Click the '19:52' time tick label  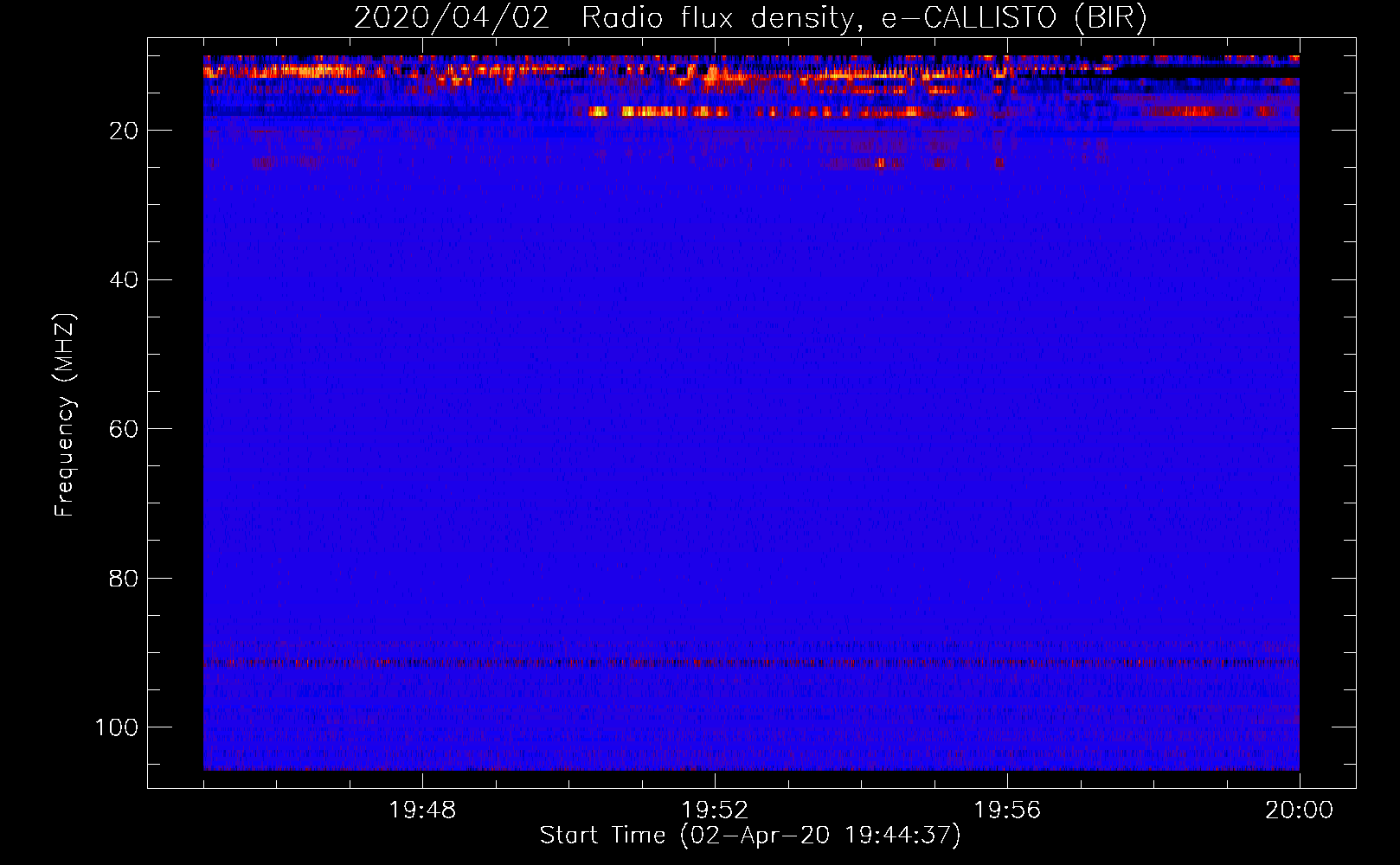pyautogui.click(x=715, y=811)
